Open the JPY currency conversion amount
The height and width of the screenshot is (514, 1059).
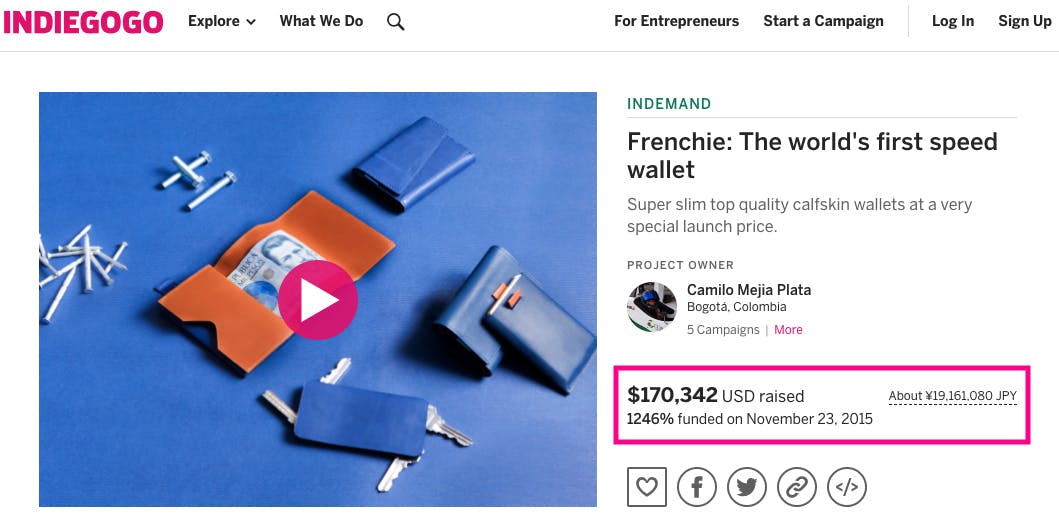(x=952, y=396)
